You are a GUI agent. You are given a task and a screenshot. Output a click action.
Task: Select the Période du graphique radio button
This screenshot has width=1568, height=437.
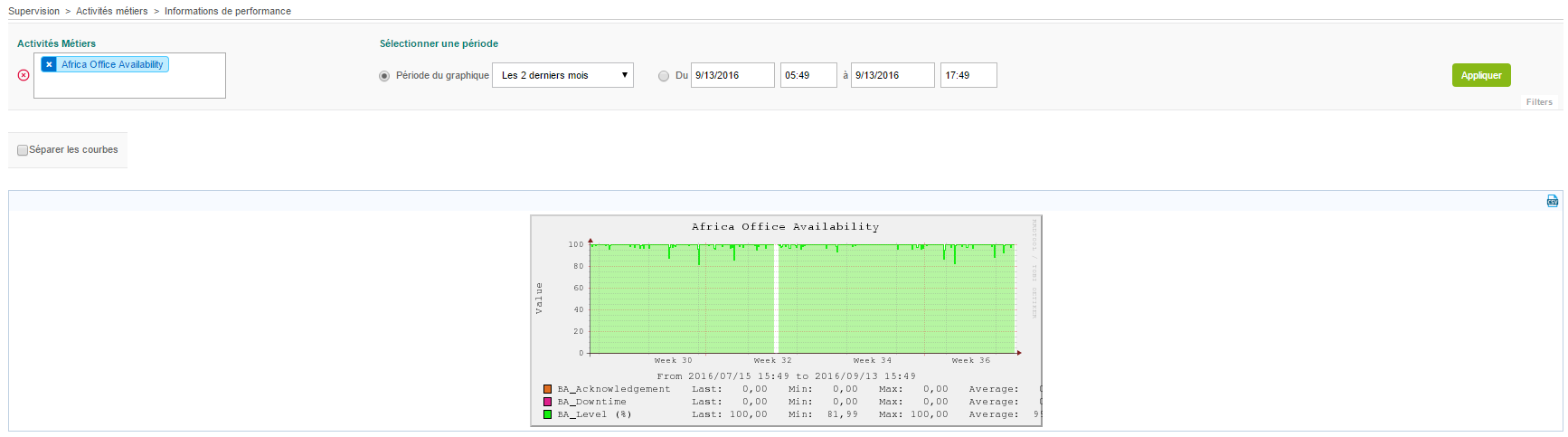[x=384, y=76]
